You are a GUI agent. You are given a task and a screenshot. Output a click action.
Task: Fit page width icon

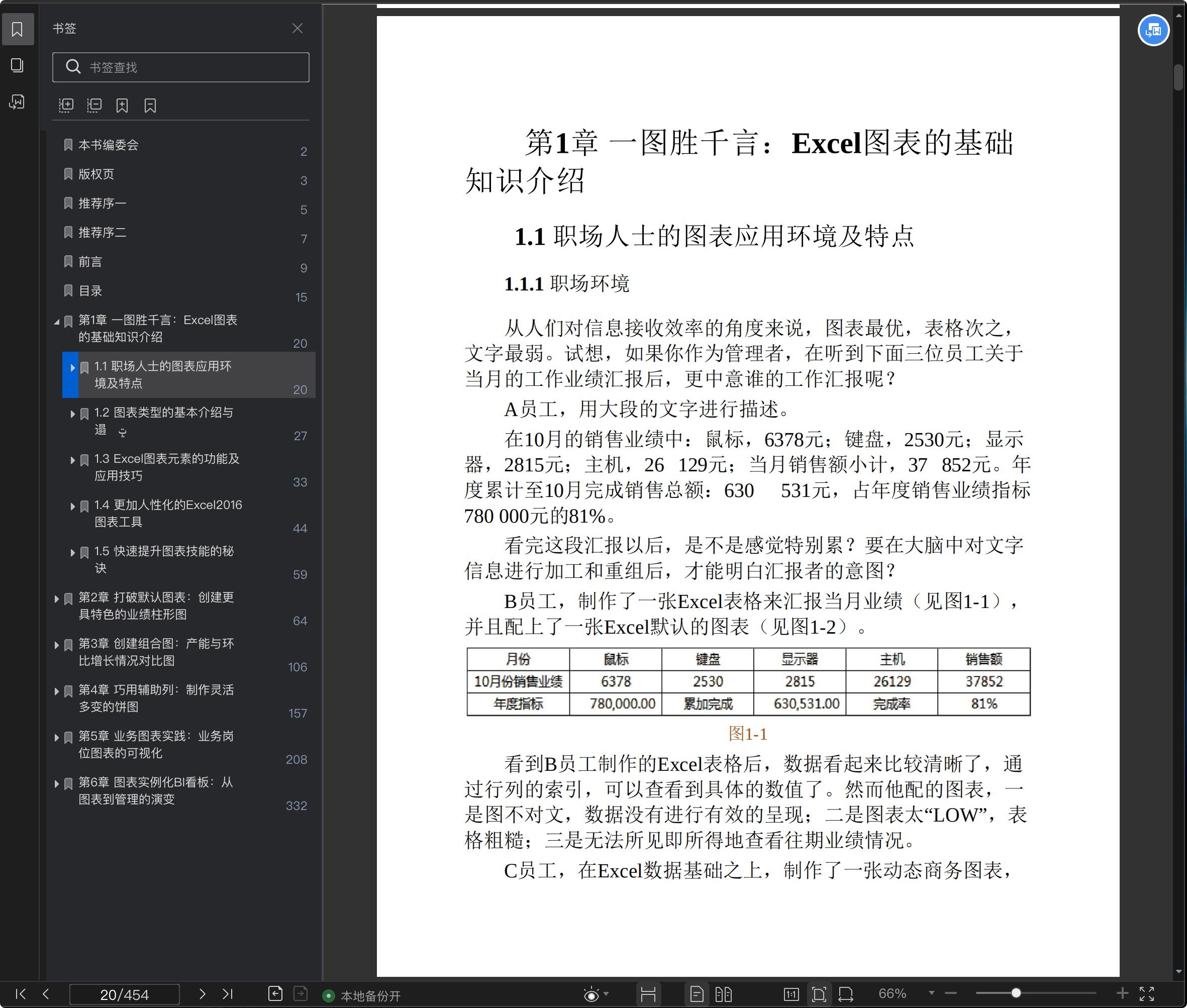(x=846, y=994)
